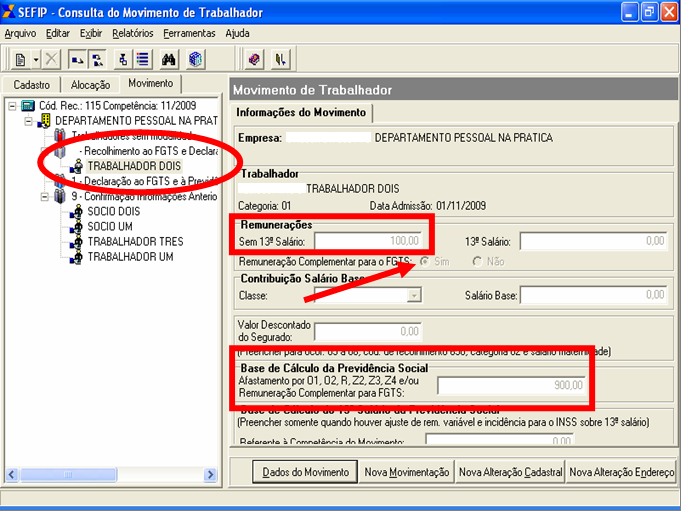Click right arrow of tree horizontal scrollbar
Image resolution: width=681 pixels, height=511 pixels.
point(211,475)
